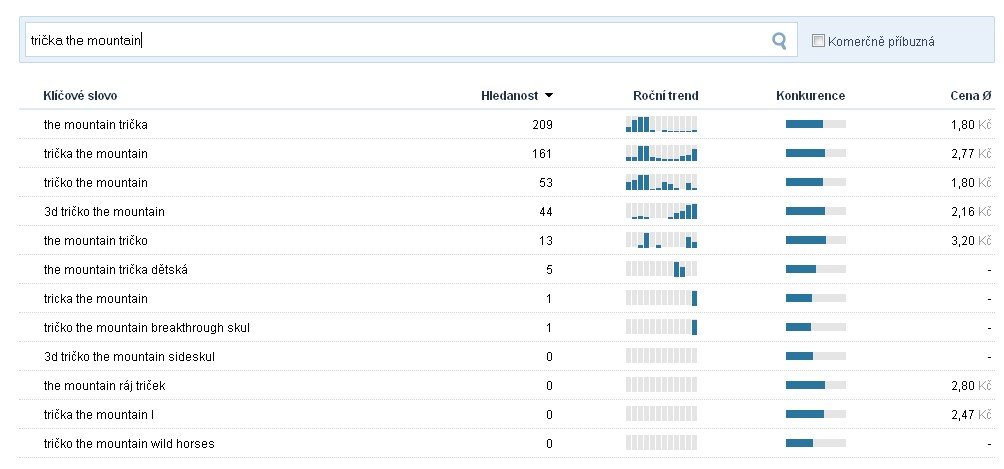
Task: Click price 3,20 Kč
Action: 971,241
